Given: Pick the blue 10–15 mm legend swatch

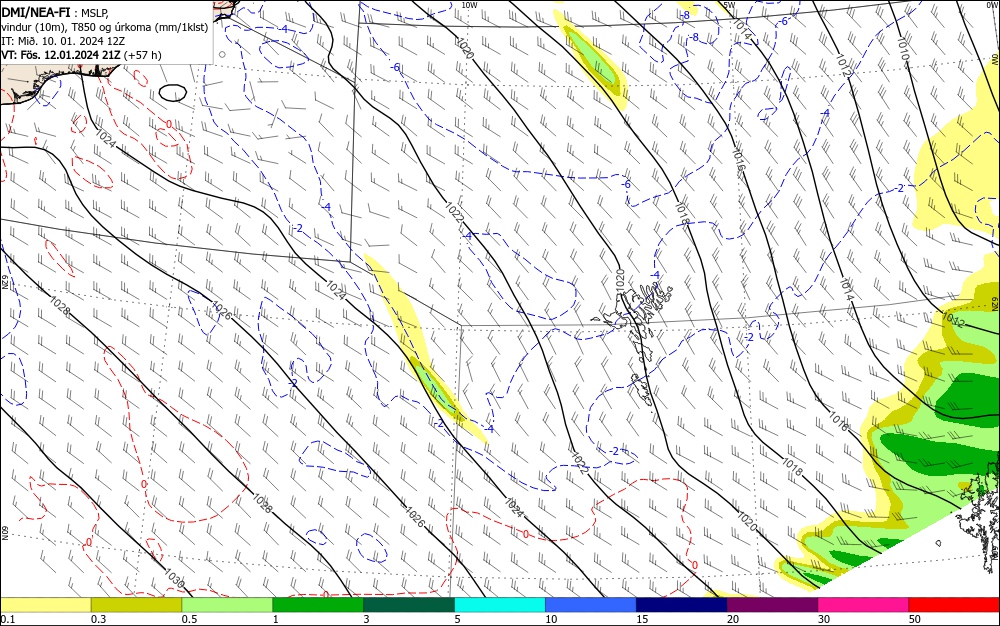Looking at the screenshot, I should pyautogui.click(x=591, y=605).
